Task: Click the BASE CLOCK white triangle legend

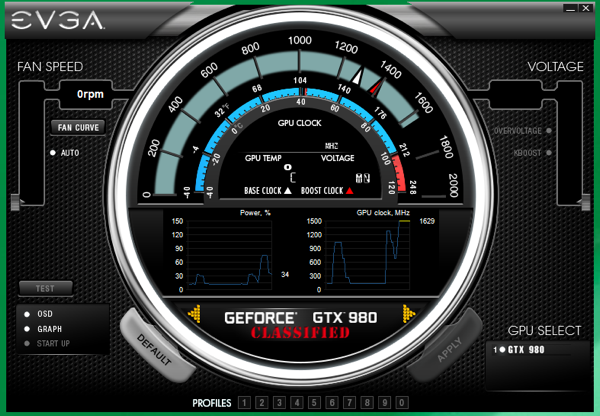Action: coord(288,190)
